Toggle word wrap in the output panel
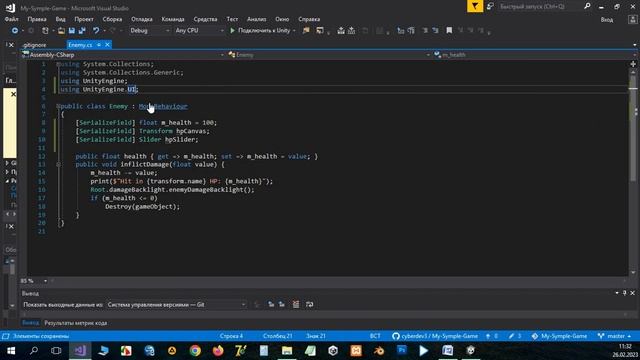This screenshot has height=360, width=640. tap(310, 304)
